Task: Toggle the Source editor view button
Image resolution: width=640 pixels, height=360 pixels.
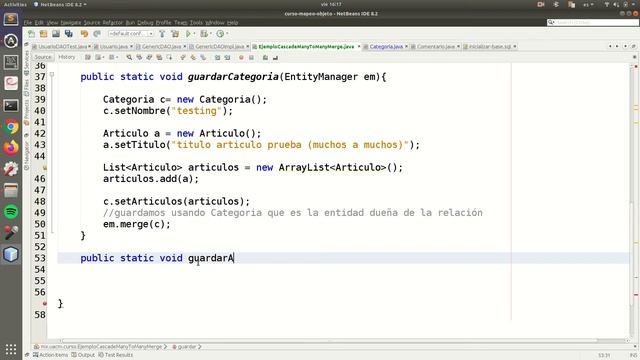Action: (x=43, y=58)
